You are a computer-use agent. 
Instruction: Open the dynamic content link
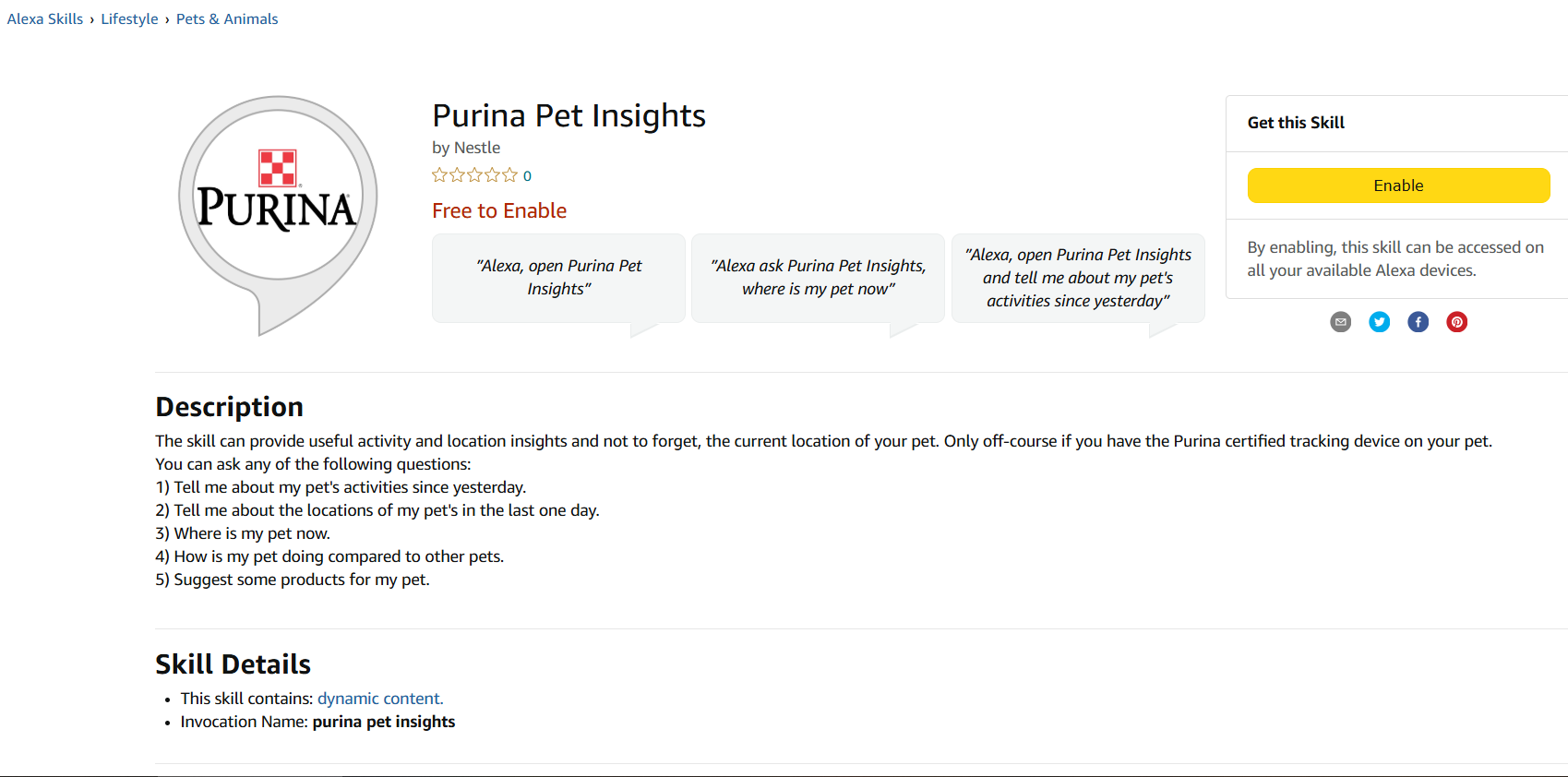pos(380,699)
